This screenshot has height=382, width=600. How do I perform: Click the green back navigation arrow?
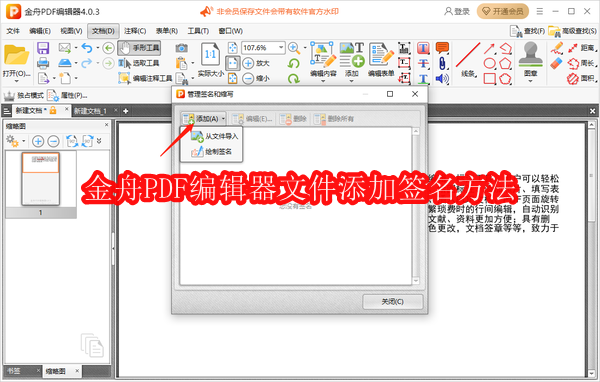point(108,48)
